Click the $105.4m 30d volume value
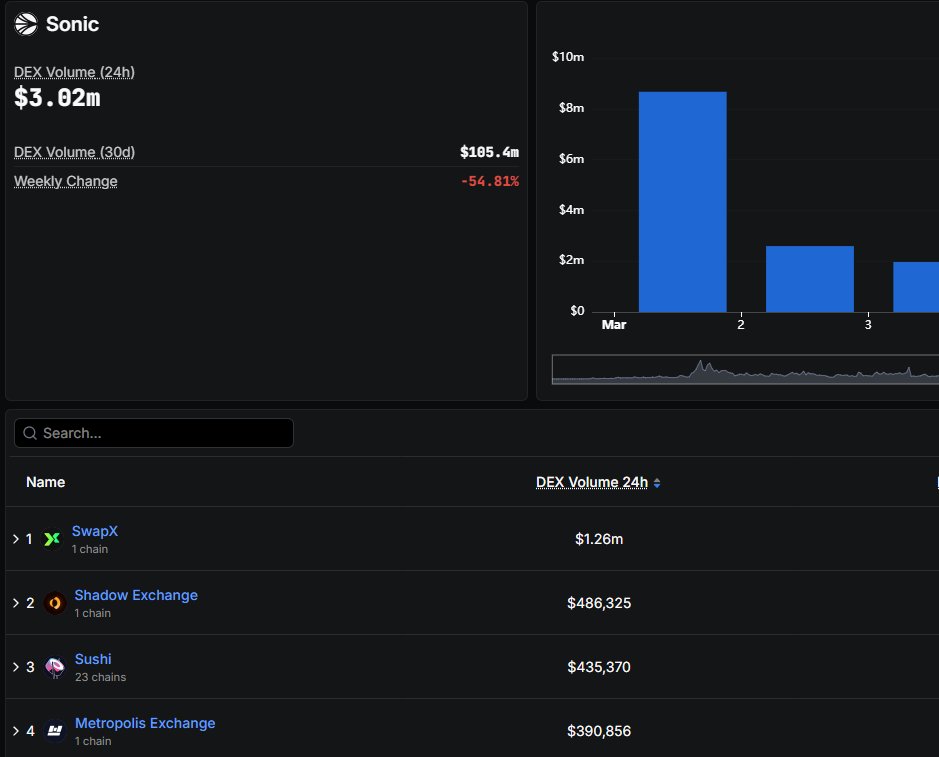 [489, 152]
